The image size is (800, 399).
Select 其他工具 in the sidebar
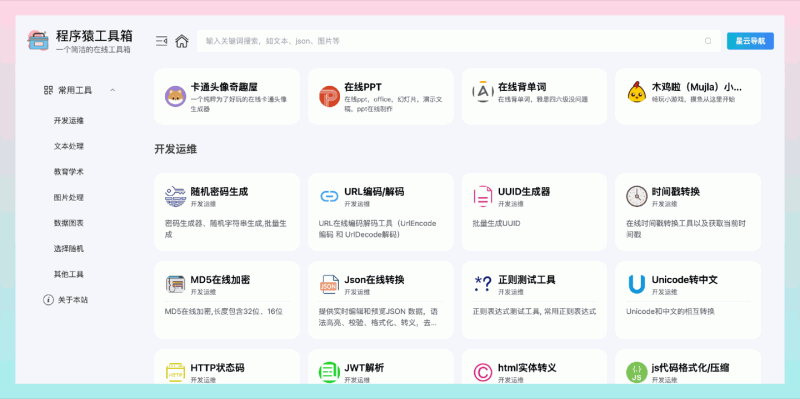pyautogui.click(x=69, y=274)
